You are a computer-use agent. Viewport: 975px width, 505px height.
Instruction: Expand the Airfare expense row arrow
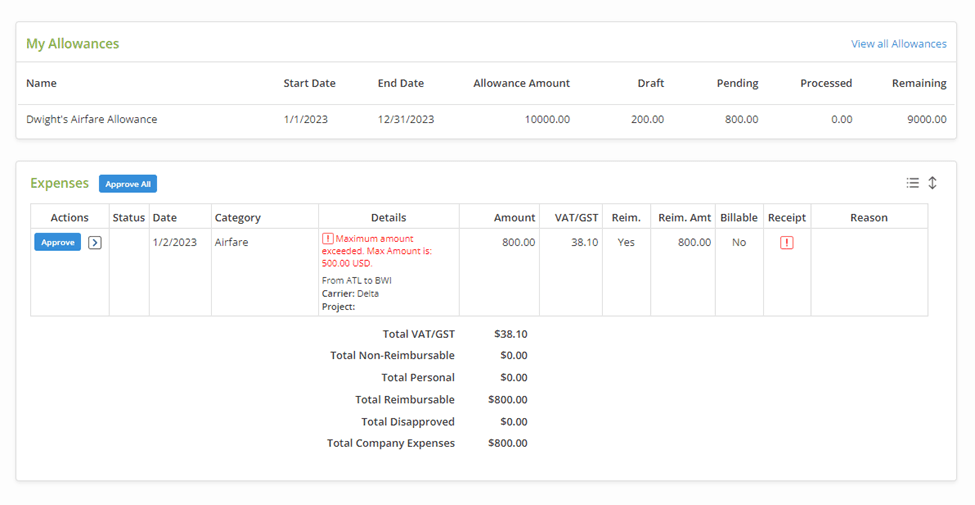click(x=94, y=242)
